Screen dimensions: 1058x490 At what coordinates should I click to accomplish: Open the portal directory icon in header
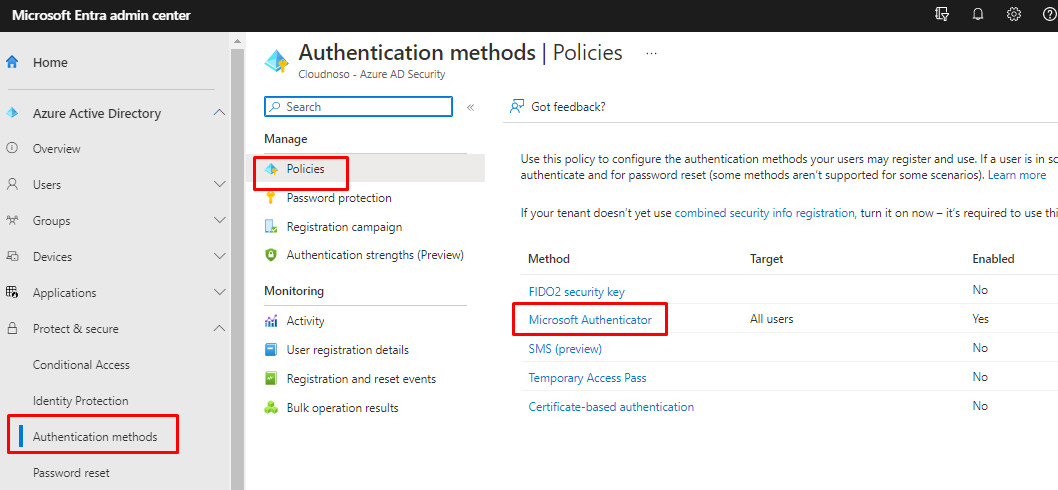[941, 15]
